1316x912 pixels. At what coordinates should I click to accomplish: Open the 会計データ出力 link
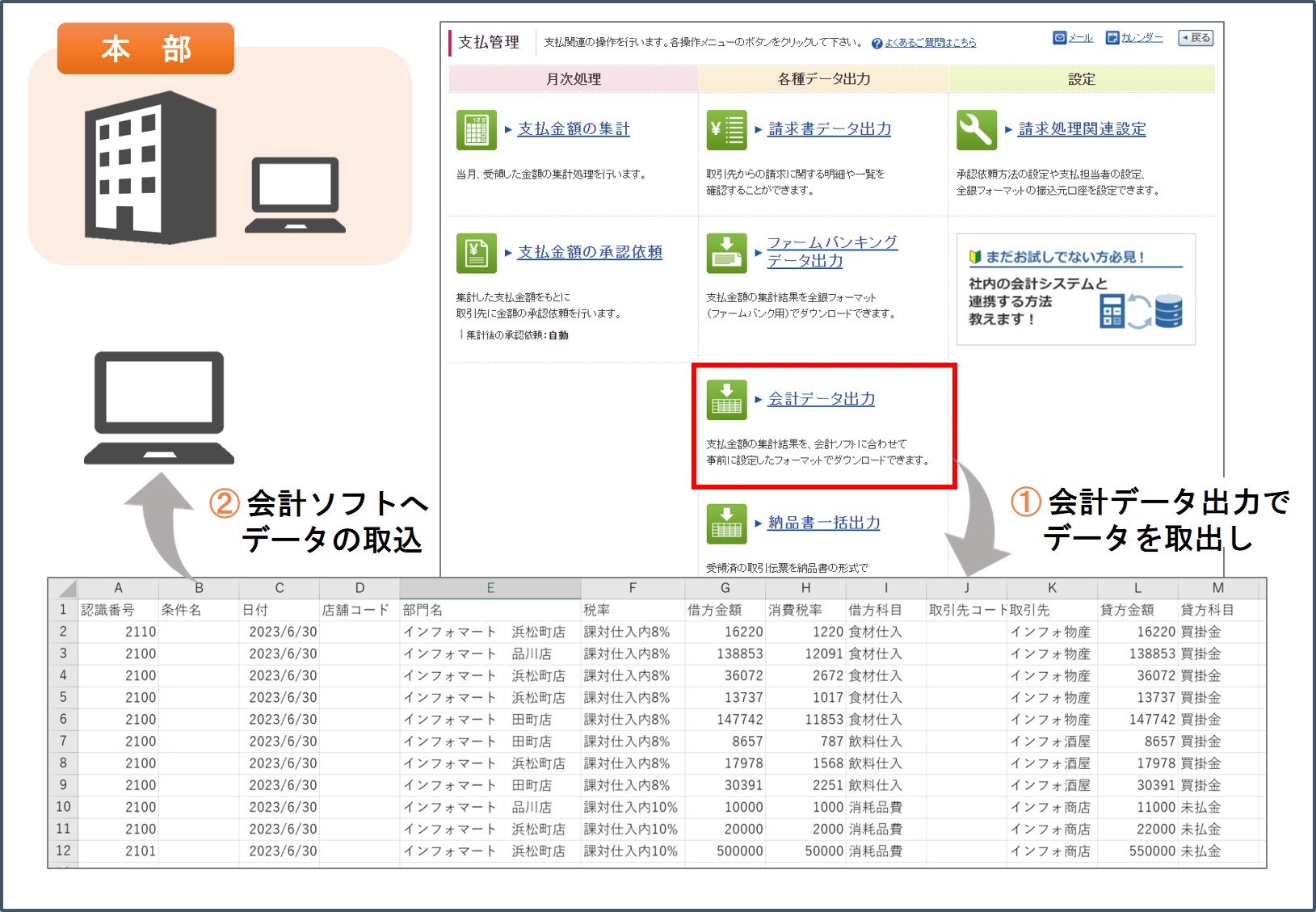pyautogui.click(x=822, y=398)
